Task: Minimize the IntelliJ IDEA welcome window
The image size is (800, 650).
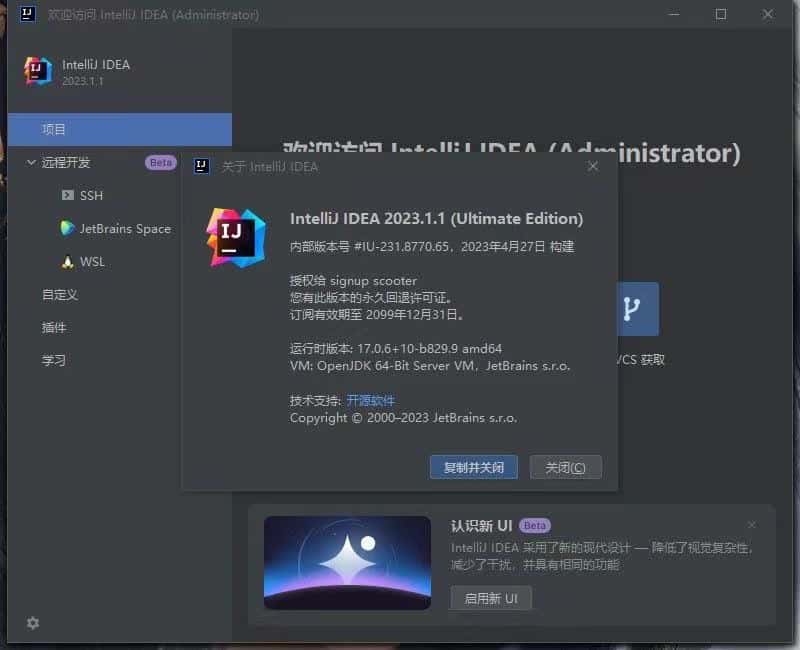Action: [674, 14]
